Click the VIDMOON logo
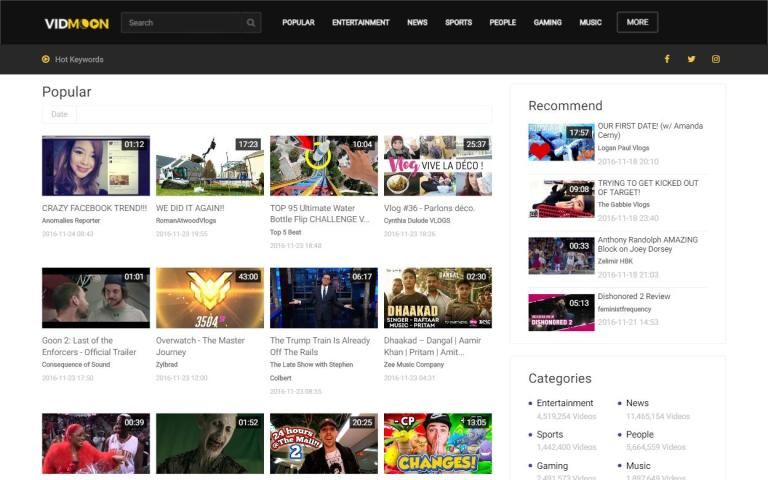The width and height of the screenshot is (768, 480). 76,22
